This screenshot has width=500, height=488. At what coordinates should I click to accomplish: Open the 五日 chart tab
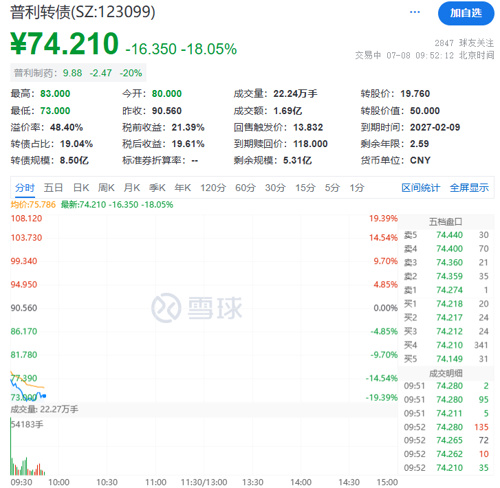coord(53,188)
